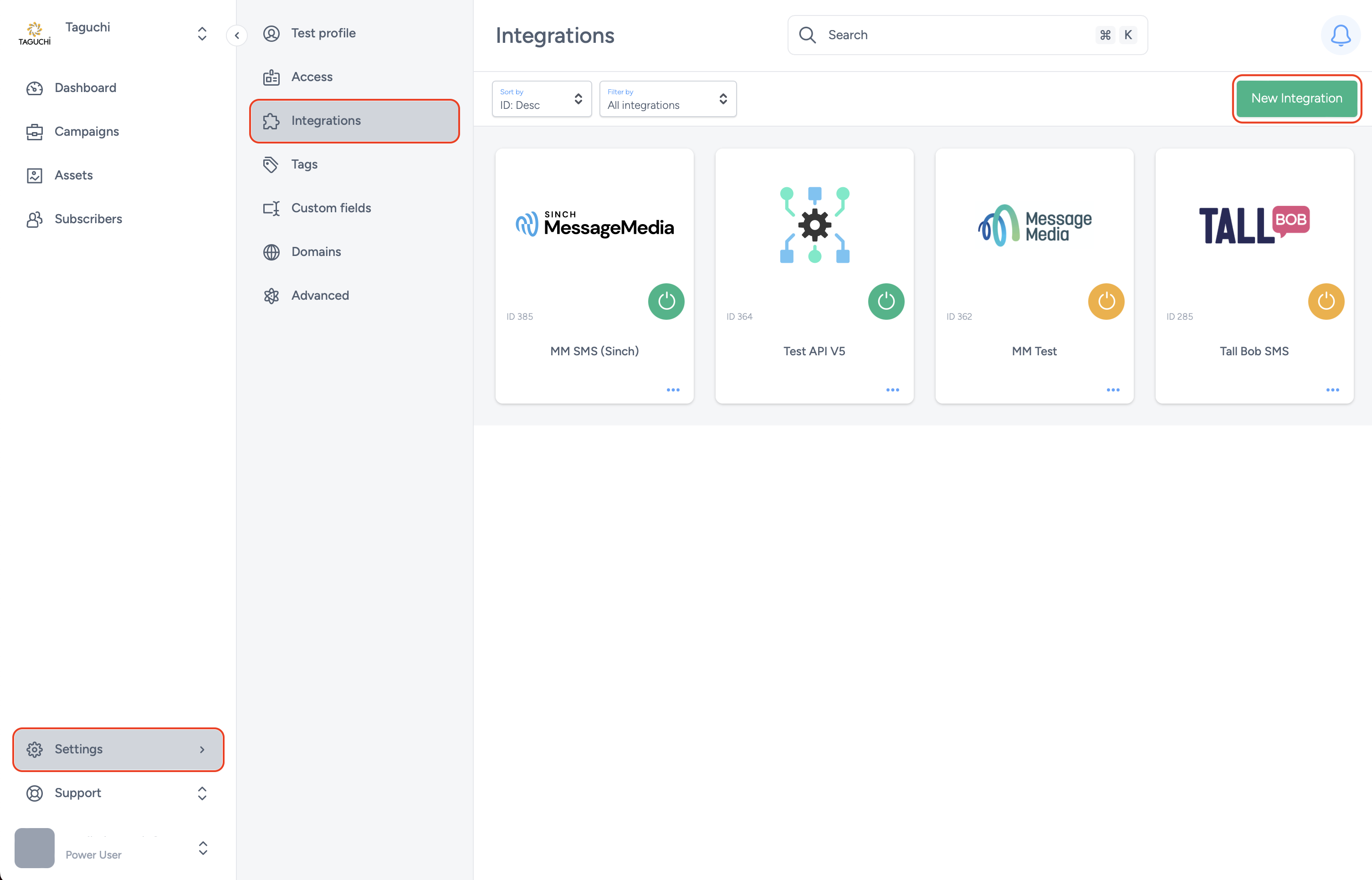The width and height of the screenshot is (1372, 880).
Task: Click the Subscribers people icon
Action: [34, 220]
